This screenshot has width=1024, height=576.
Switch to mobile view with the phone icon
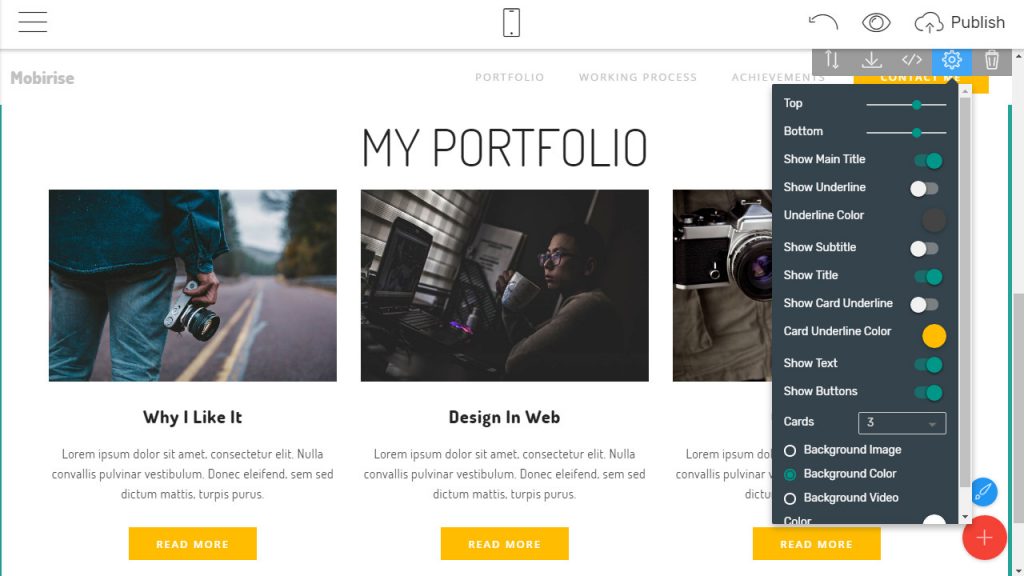click(x=511, y=21)
